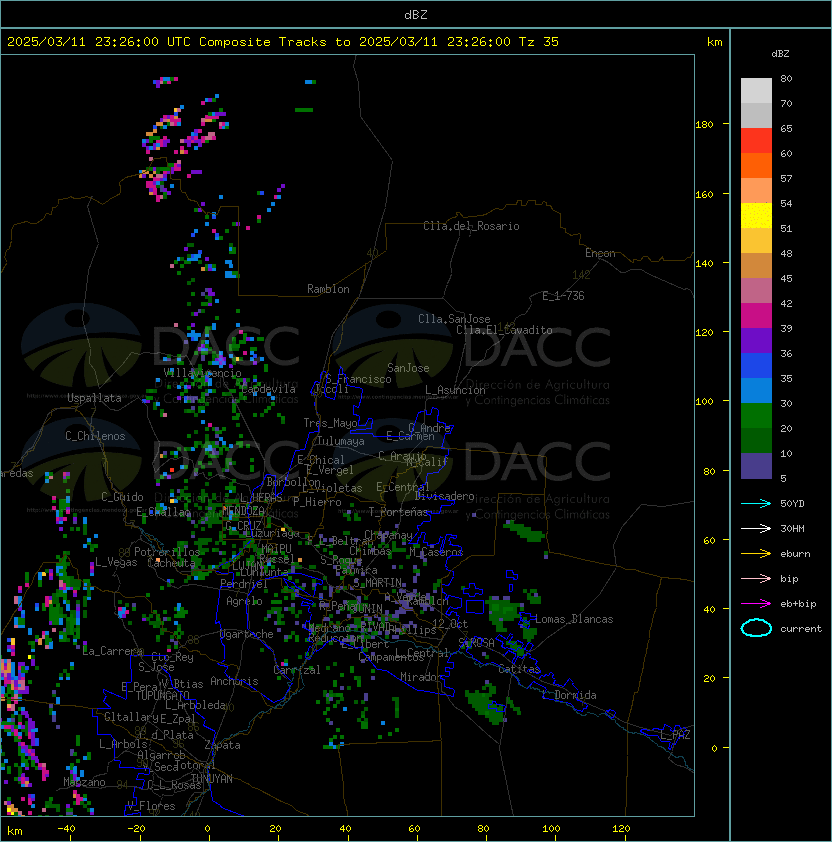Click the '180' km vertical axis label

704,125
